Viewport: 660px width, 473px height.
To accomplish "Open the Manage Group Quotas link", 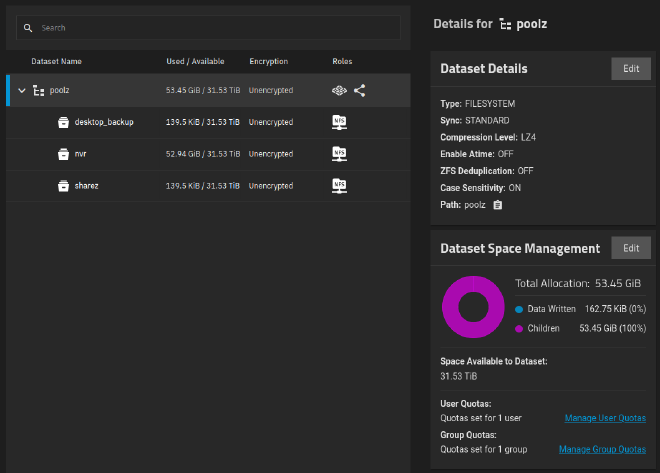I will [602, 450].
